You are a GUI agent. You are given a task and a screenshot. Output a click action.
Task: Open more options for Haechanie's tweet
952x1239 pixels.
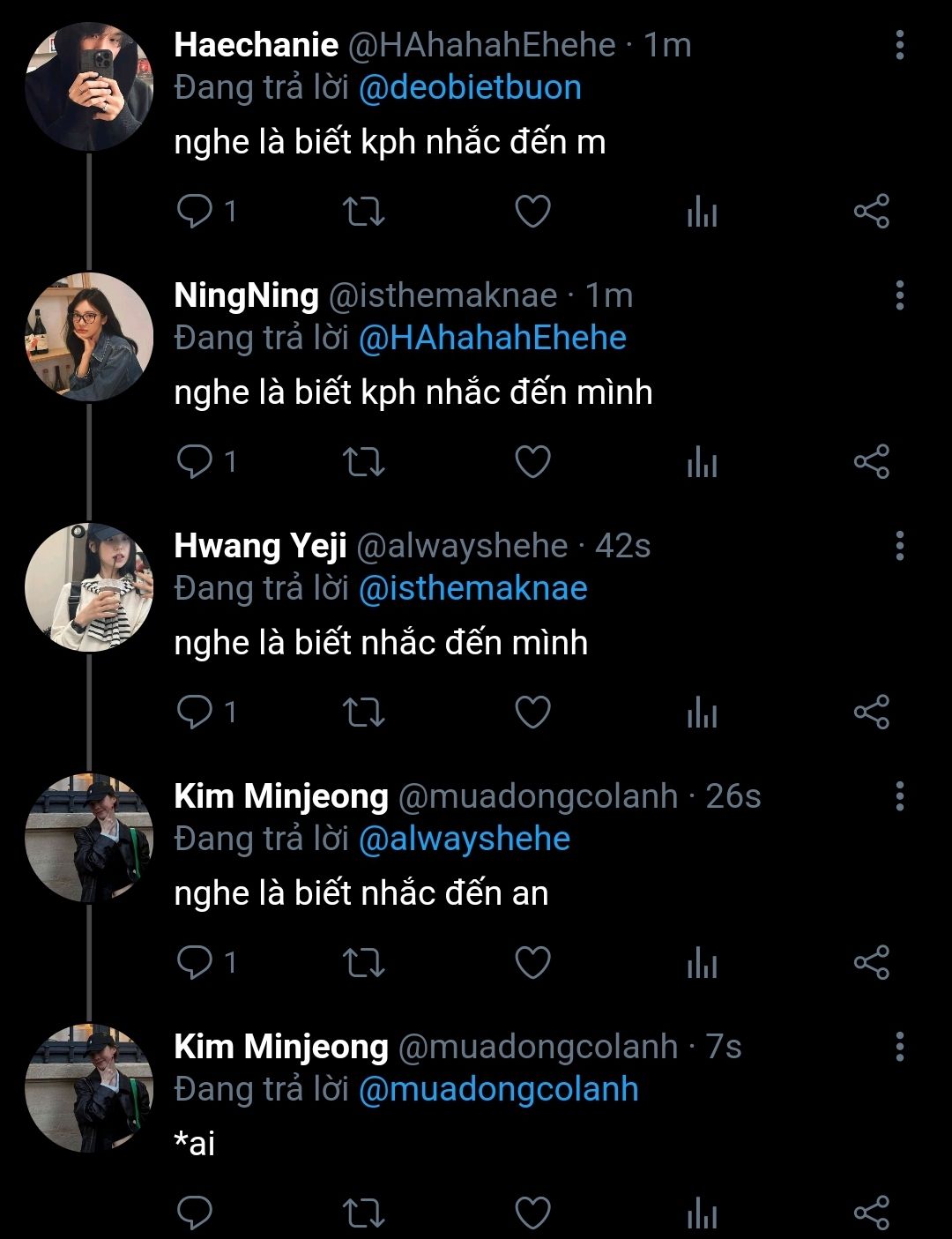click(899, 45)
